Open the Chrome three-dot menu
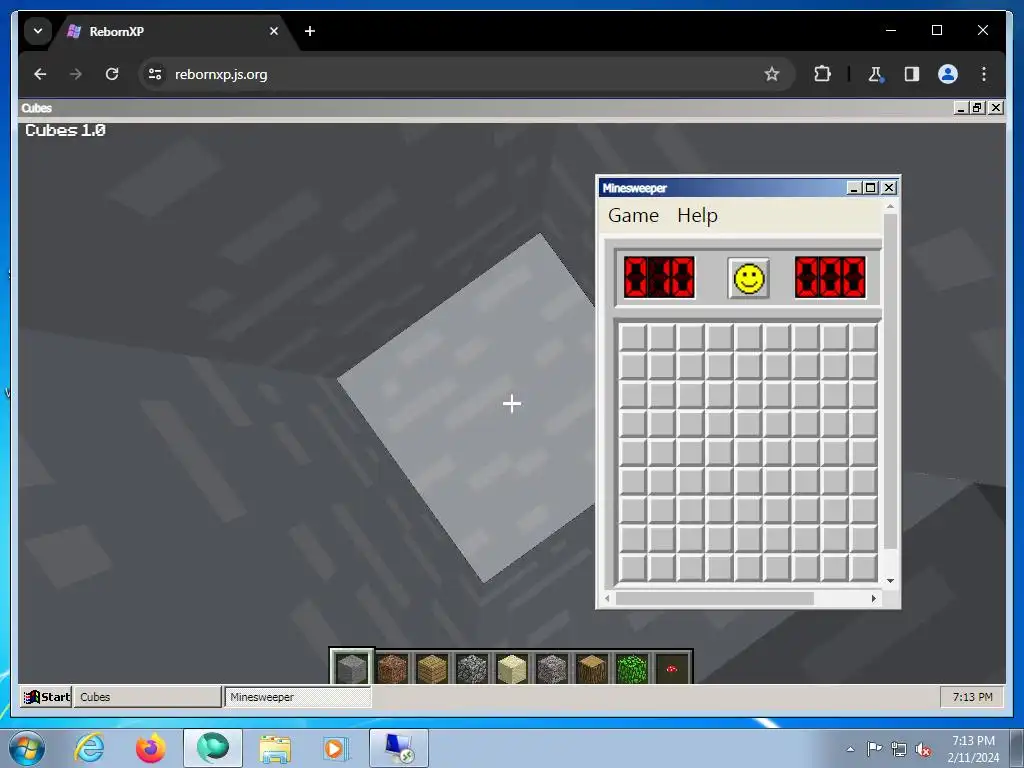 pyautogui.click(x=984, y=74)
